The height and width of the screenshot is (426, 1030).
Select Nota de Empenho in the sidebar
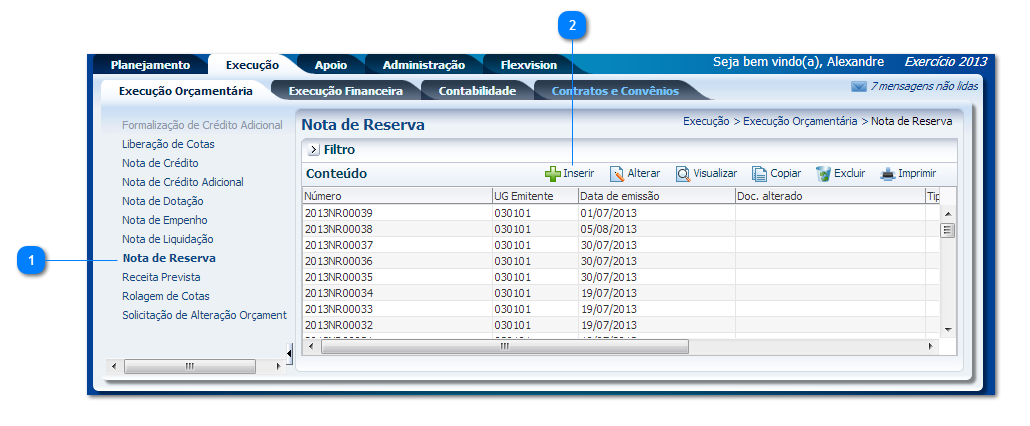click(x=164, y=220)
